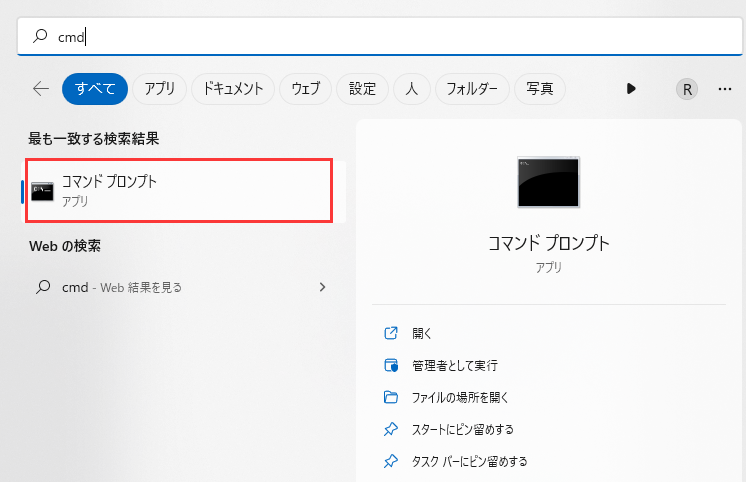The width and height of the screenshot is (746, 482).
Task: Select the ウェブ filter tab
Action: pyautogui.click(x=305, y=89)
